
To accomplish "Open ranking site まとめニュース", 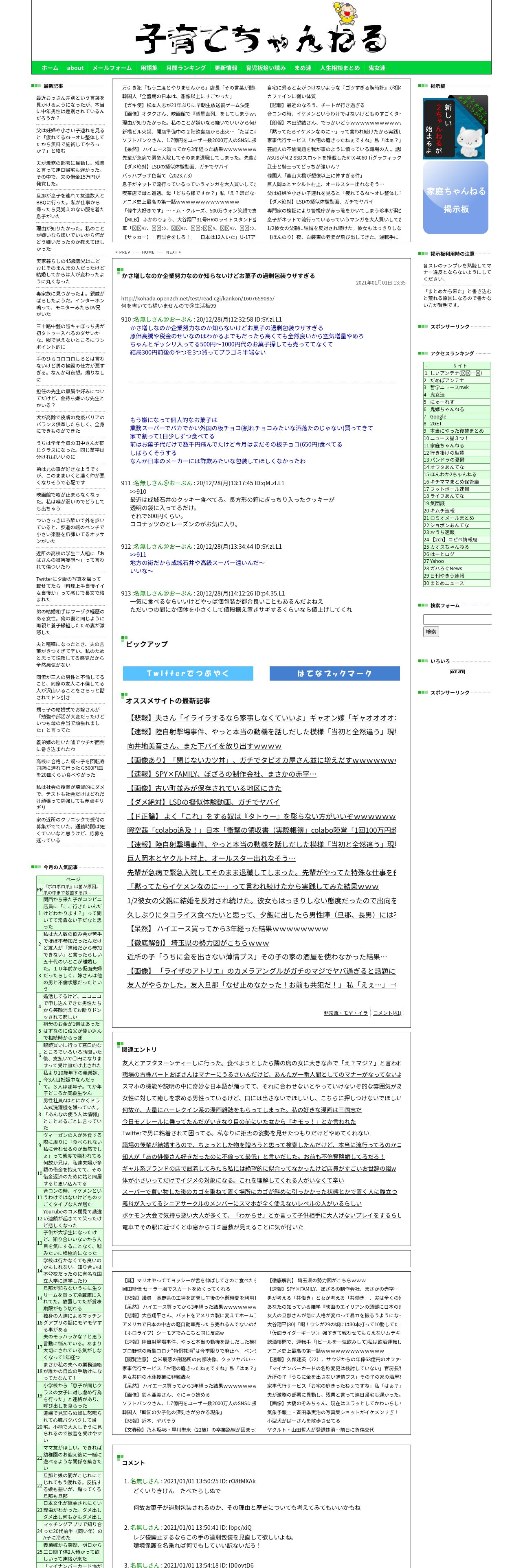I will click(447, 583).
